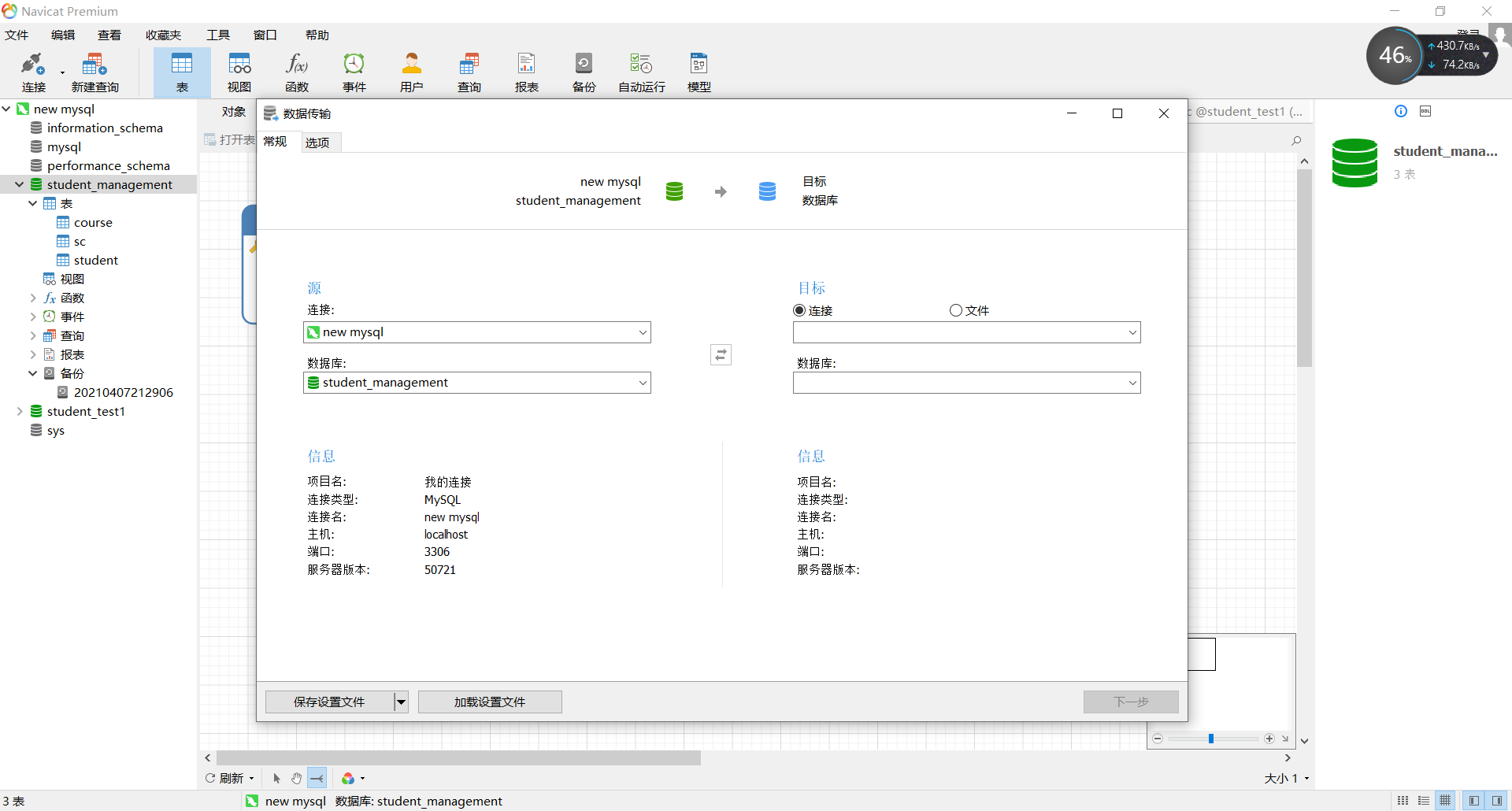The image size is (1512, 811).
Task: Expand the student_test1 database node
Action: (x=20, y=411)
